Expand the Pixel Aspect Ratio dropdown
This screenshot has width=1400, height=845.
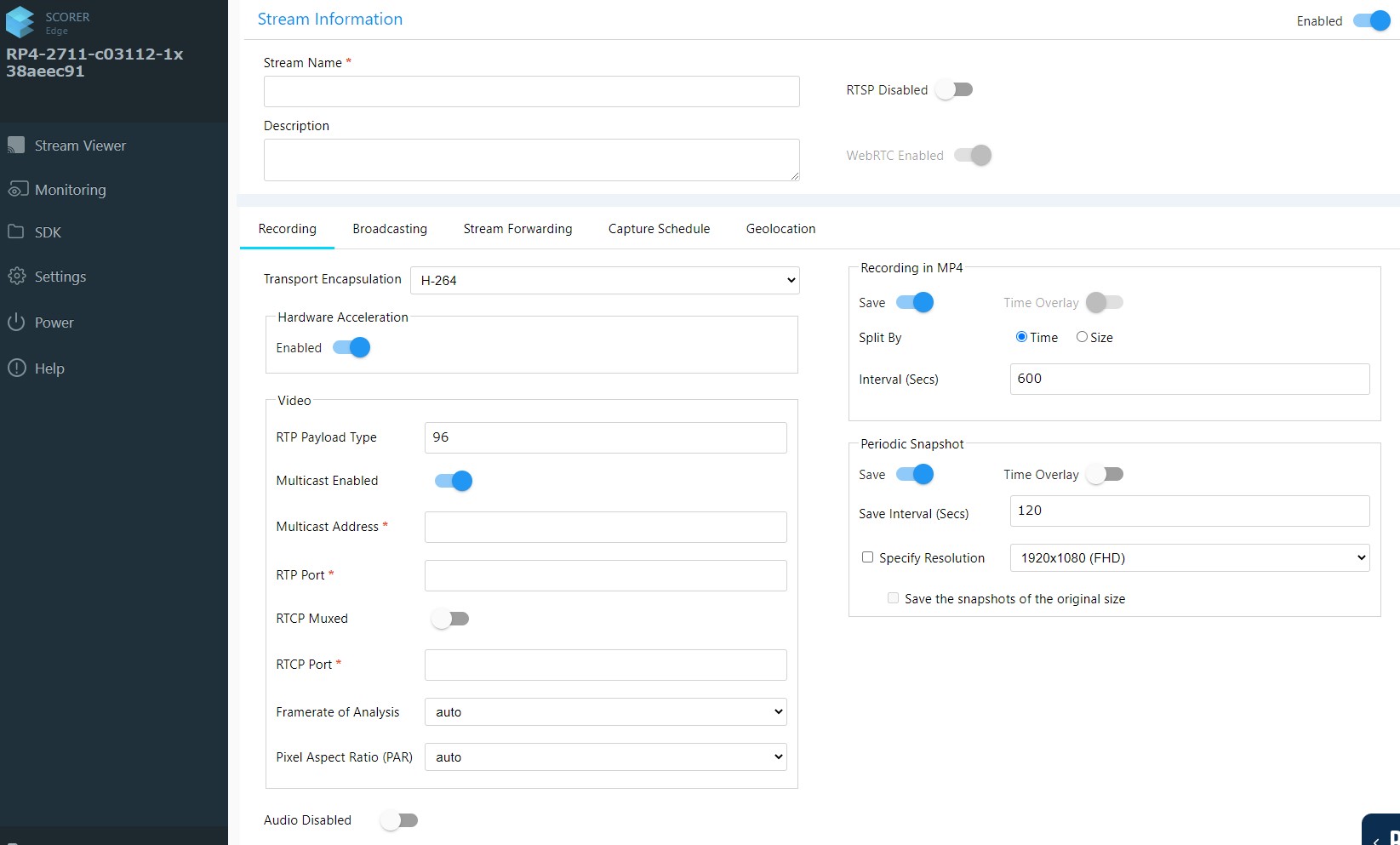(x=605, y=757)
